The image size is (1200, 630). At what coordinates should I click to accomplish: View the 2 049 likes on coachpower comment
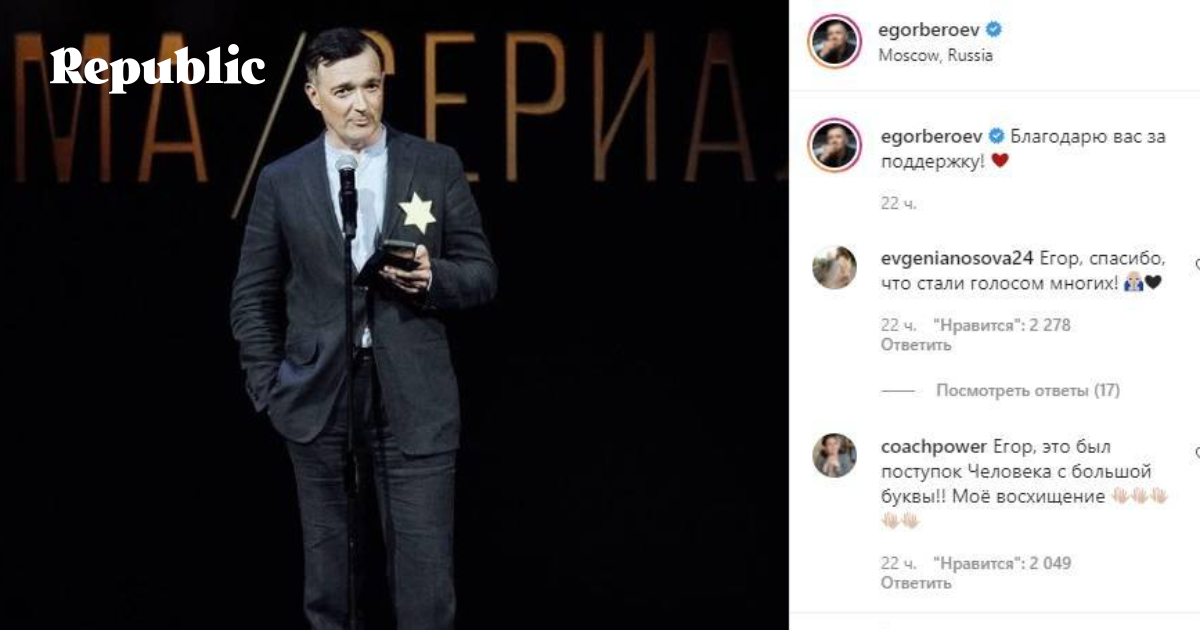click(x=1001, y=563)
